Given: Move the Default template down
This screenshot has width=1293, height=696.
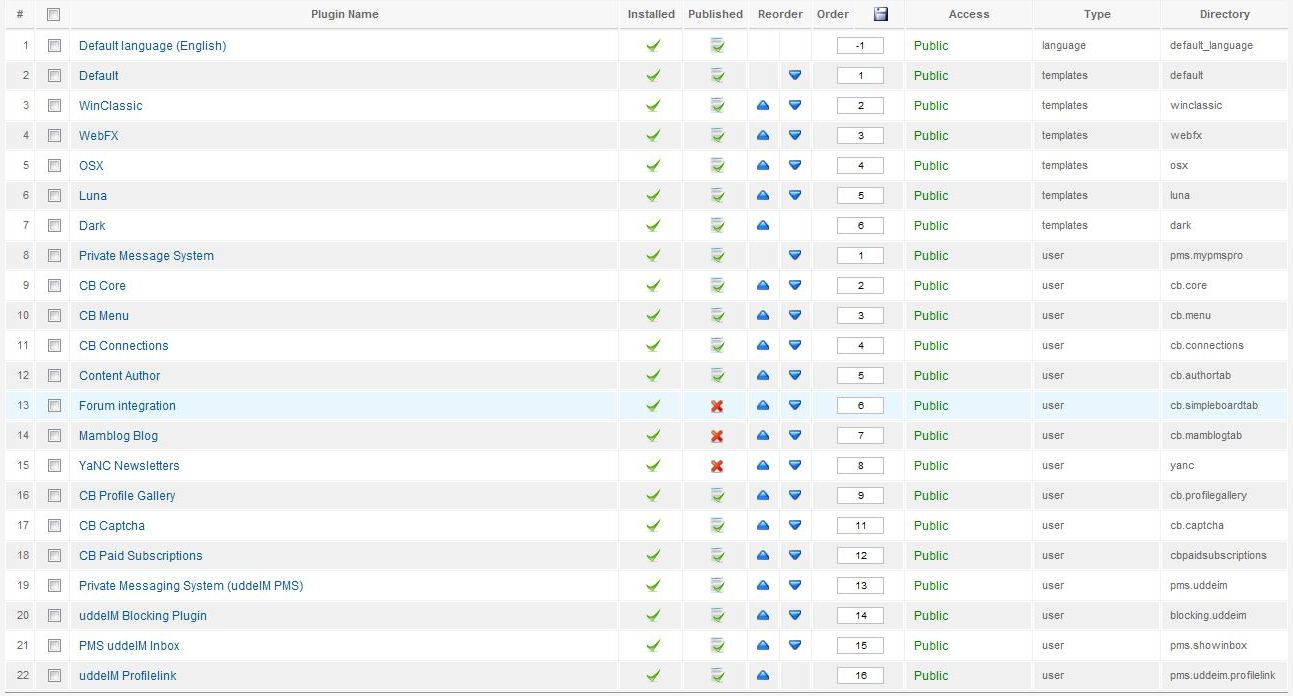Looking at the screenshot, I should 795,75.
